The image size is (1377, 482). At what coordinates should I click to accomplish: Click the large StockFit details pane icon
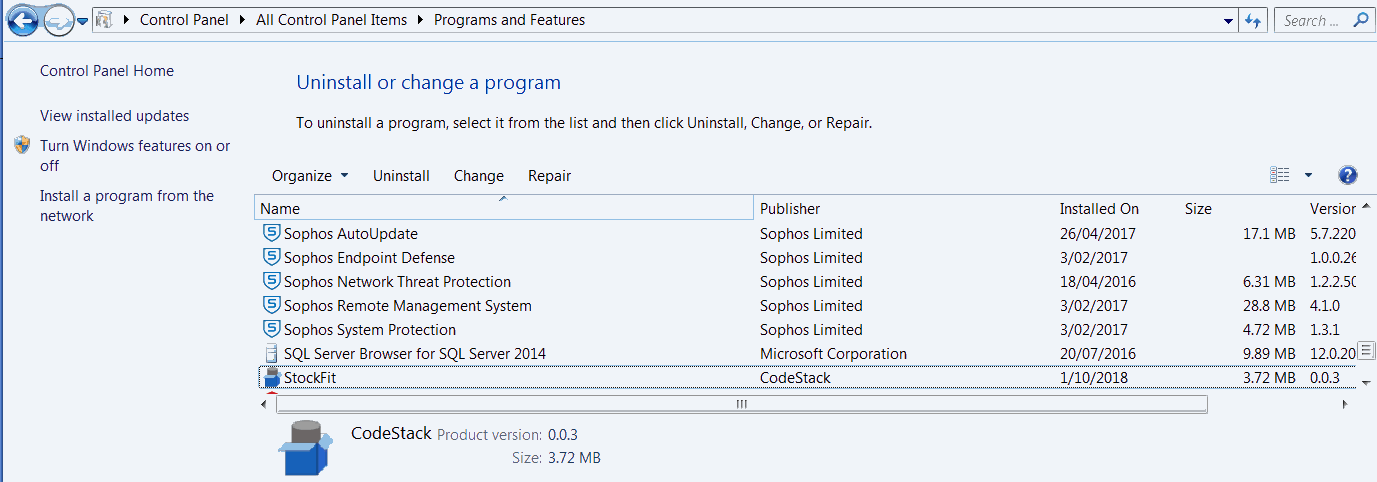305,447
